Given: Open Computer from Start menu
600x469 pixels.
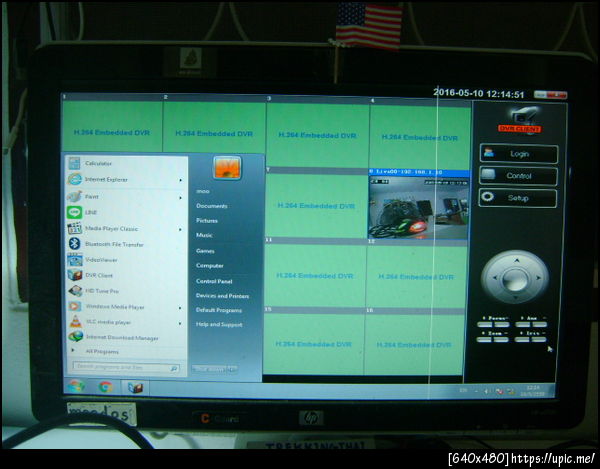Looking at the screenshot, I should coord(210,265).
